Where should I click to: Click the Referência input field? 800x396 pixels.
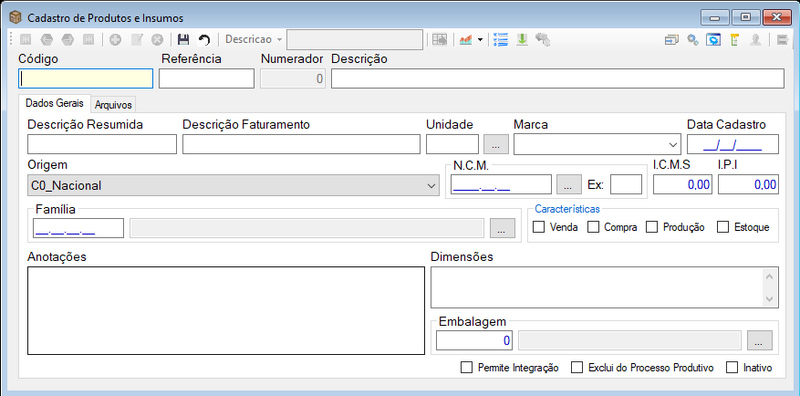coord(207,79)
